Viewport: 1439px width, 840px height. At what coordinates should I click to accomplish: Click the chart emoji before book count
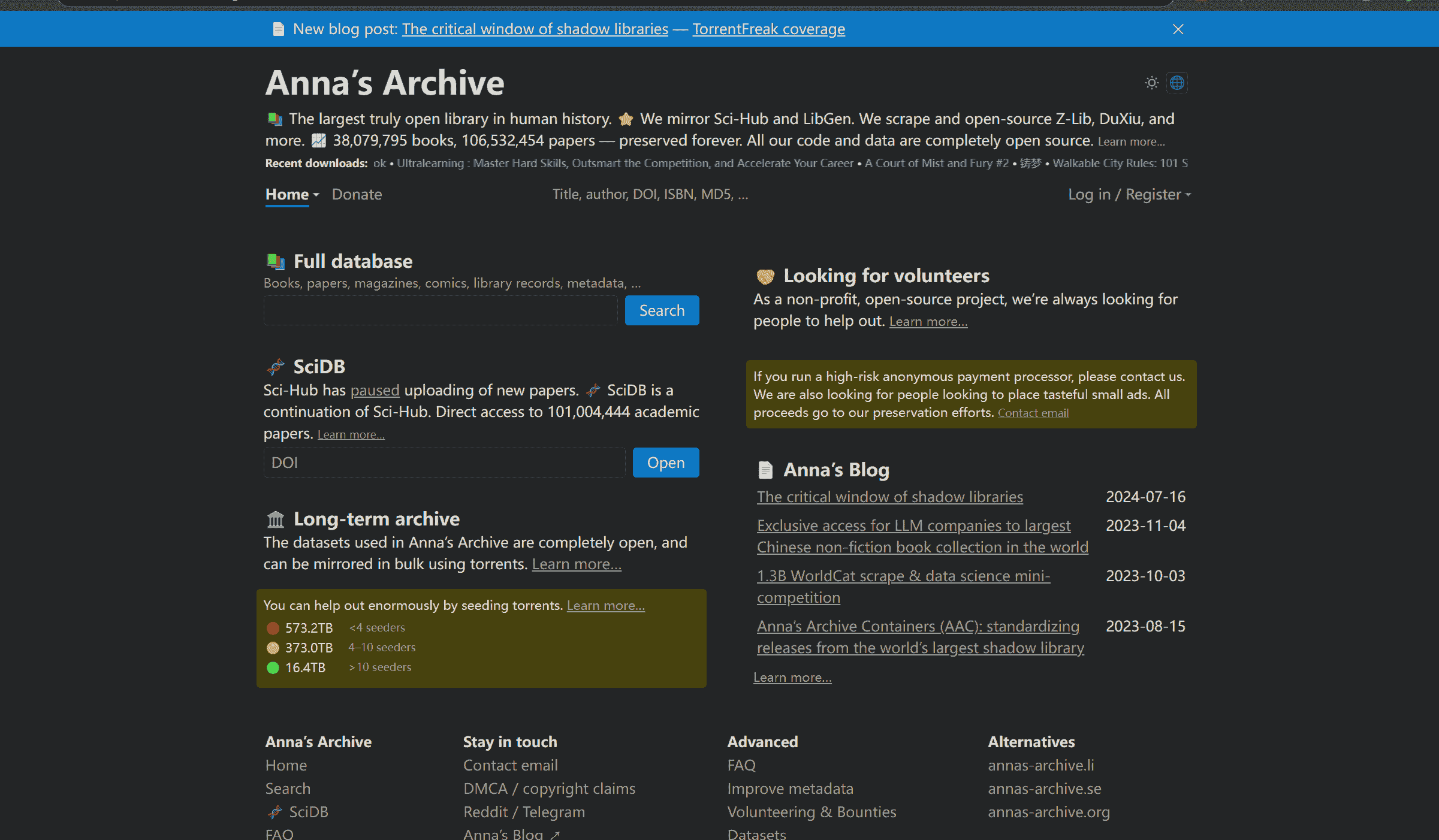318,141
